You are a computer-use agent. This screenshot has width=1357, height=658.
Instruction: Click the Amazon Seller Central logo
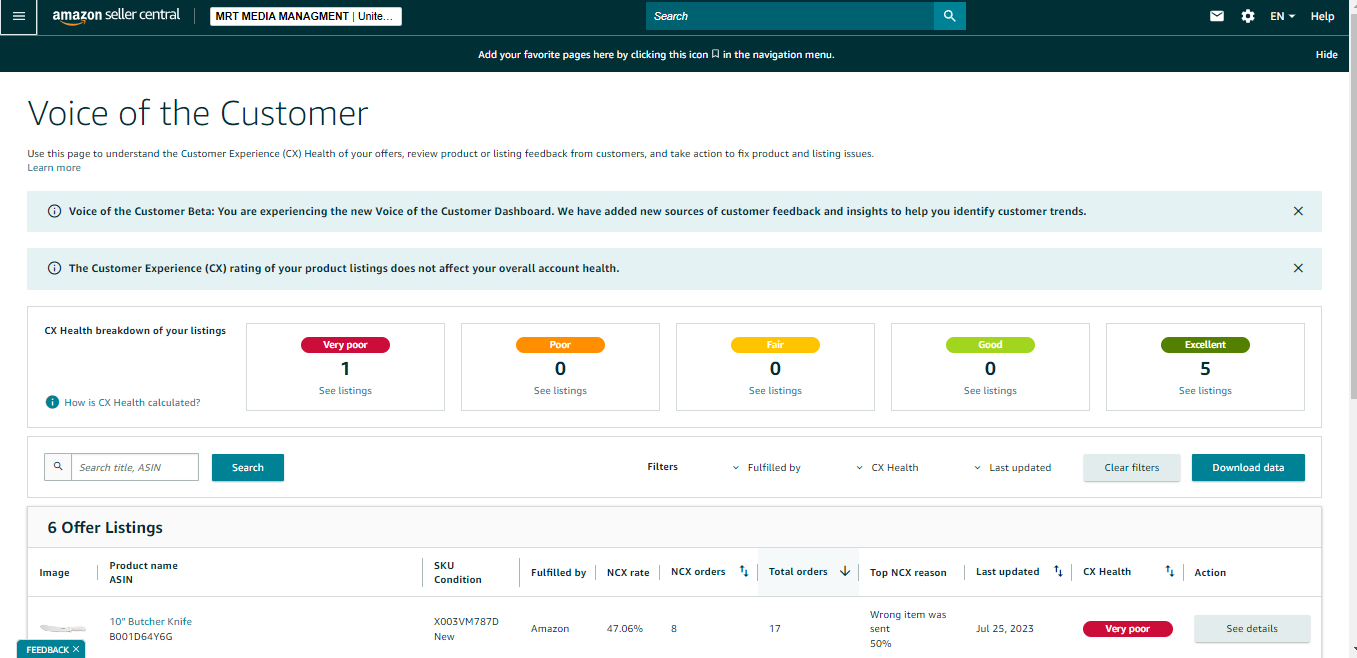(x=116, y=17)
